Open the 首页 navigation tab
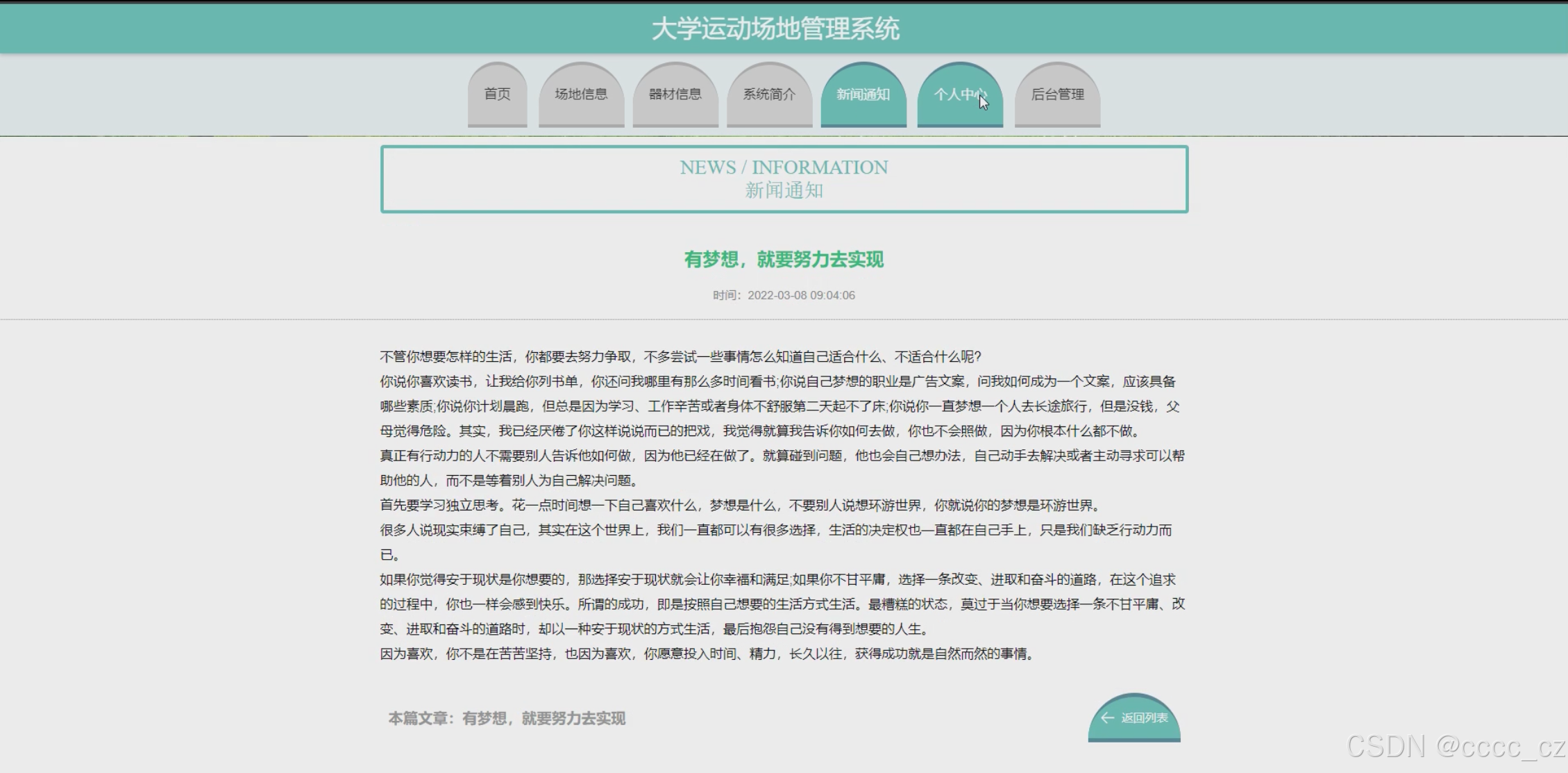Image resolution: width=1568 pixels, height=773 pixels. tap(497, 94)
